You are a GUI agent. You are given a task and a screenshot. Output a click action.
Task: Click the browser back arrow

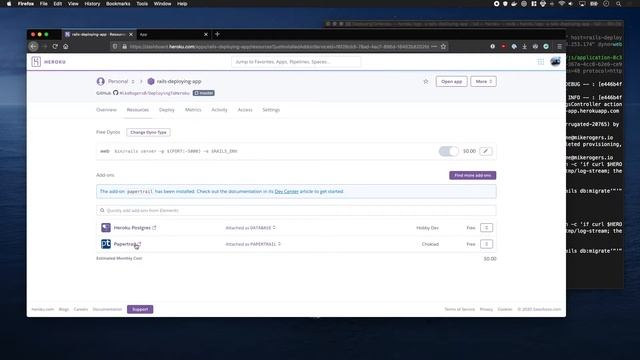33,47
